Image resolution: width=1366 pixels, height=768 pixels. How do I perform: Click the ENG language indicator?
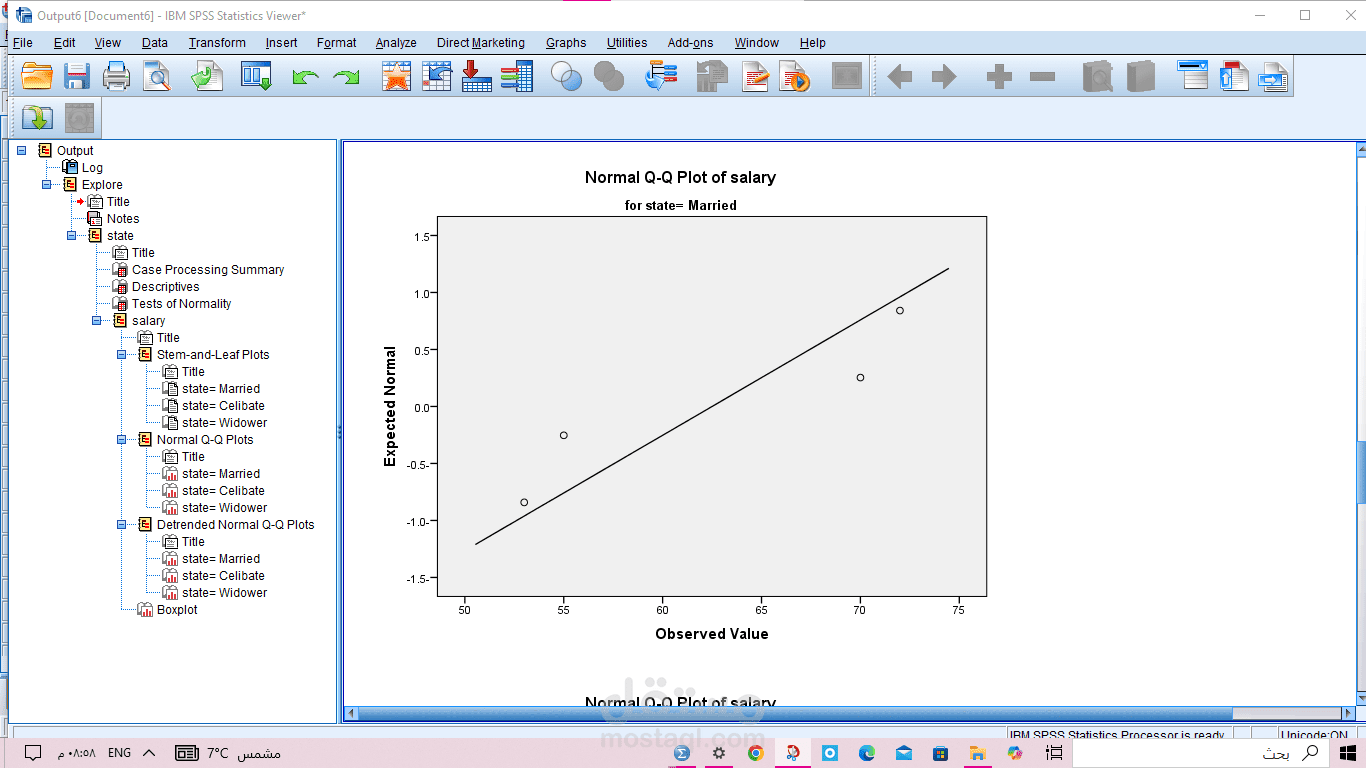(119, 753)
